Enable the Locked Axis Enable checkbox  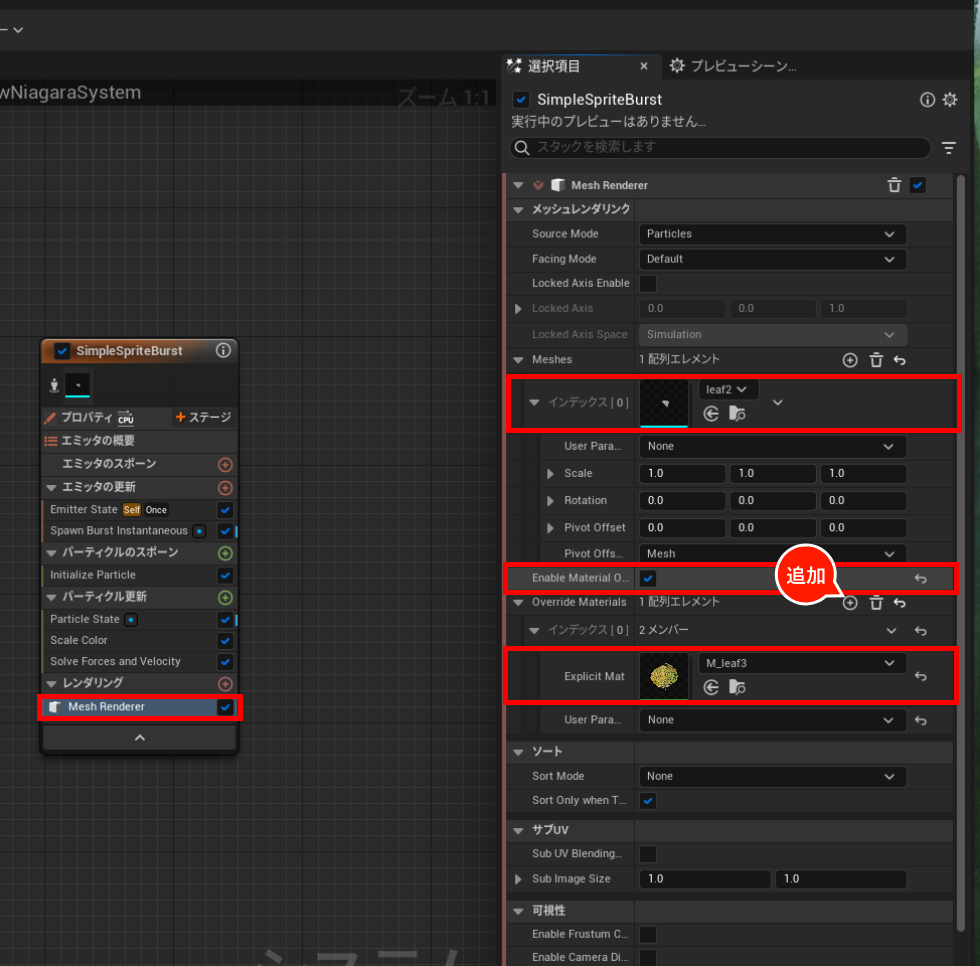click(x=648, y=283)
